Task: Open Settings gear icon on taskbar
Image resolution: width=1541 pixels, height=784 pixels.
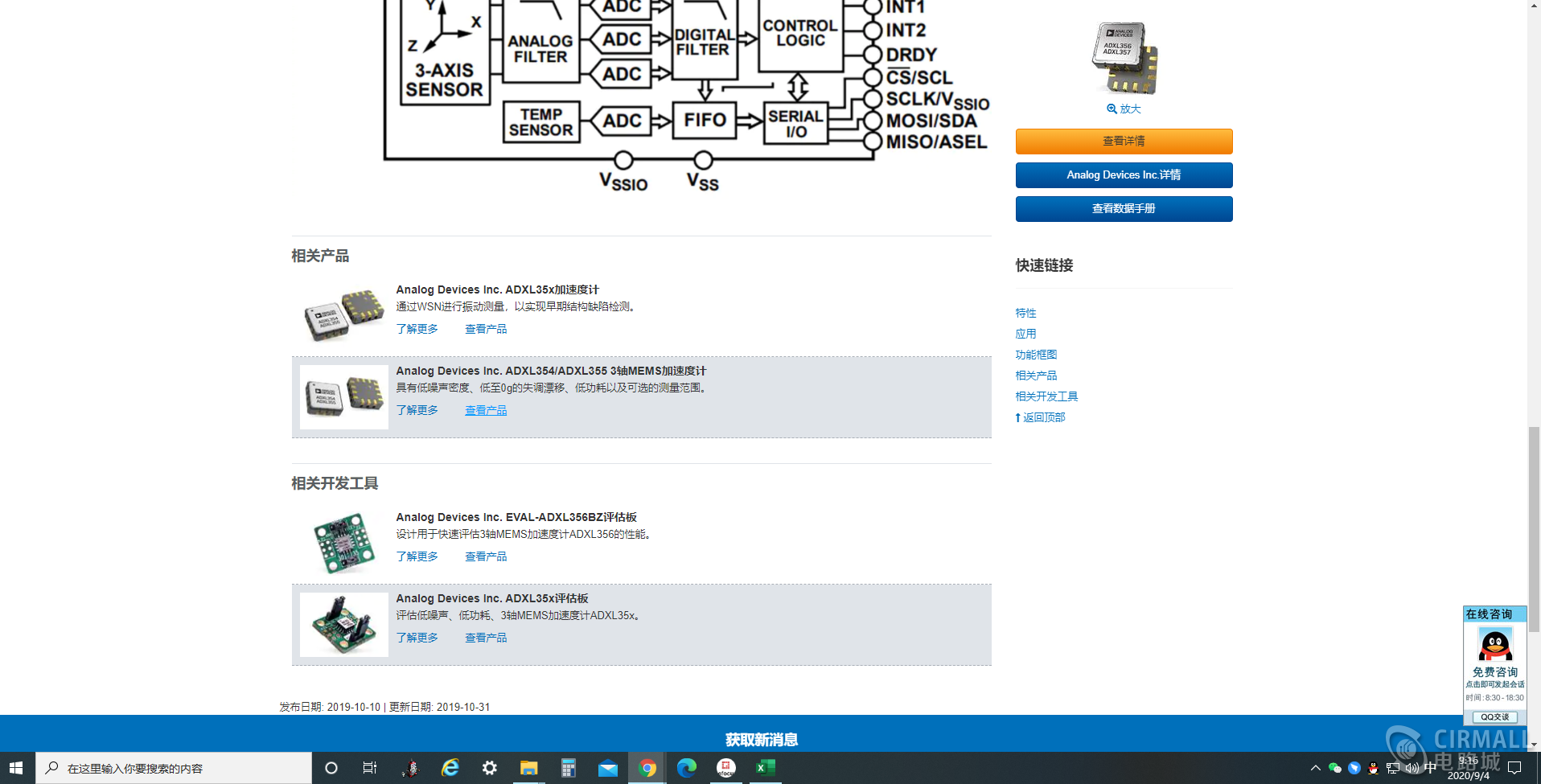Action: point(490,768)
